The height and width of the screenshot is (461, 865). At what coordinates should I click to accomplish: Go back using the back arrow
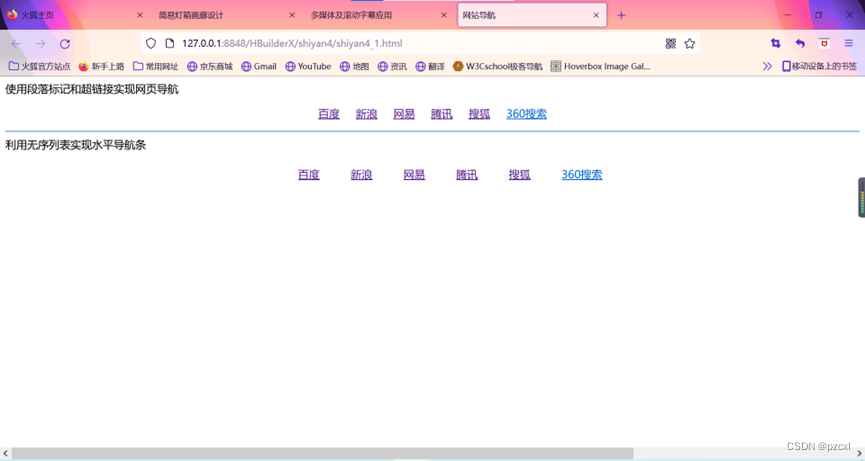pos(16,44)
